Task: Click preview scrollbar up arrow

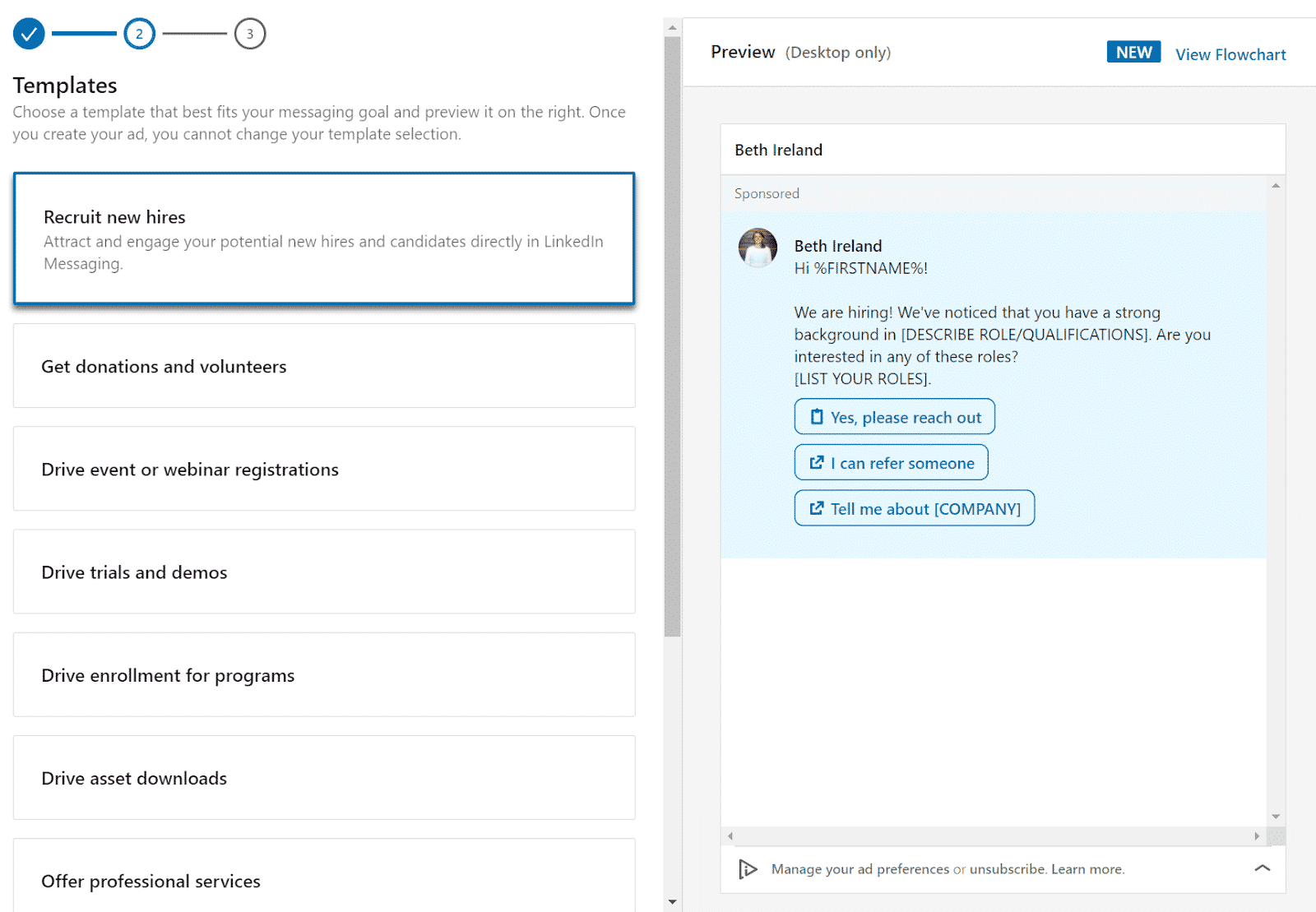Action: [x=1276, y=185]
